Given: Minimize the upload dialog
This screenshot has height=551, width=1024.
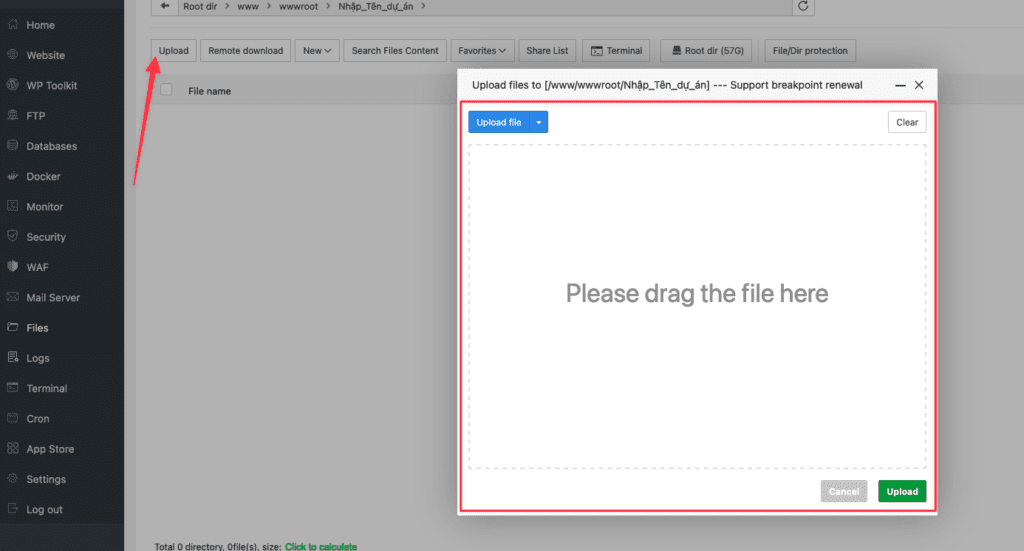Looking at the screenshot, I should coord(900,86).
